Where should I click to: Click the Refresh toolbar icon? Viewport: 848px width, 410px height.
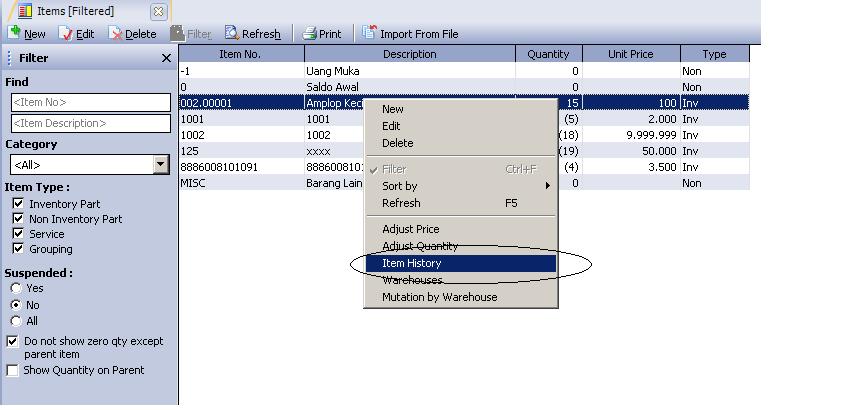click(x=232, y=33)
